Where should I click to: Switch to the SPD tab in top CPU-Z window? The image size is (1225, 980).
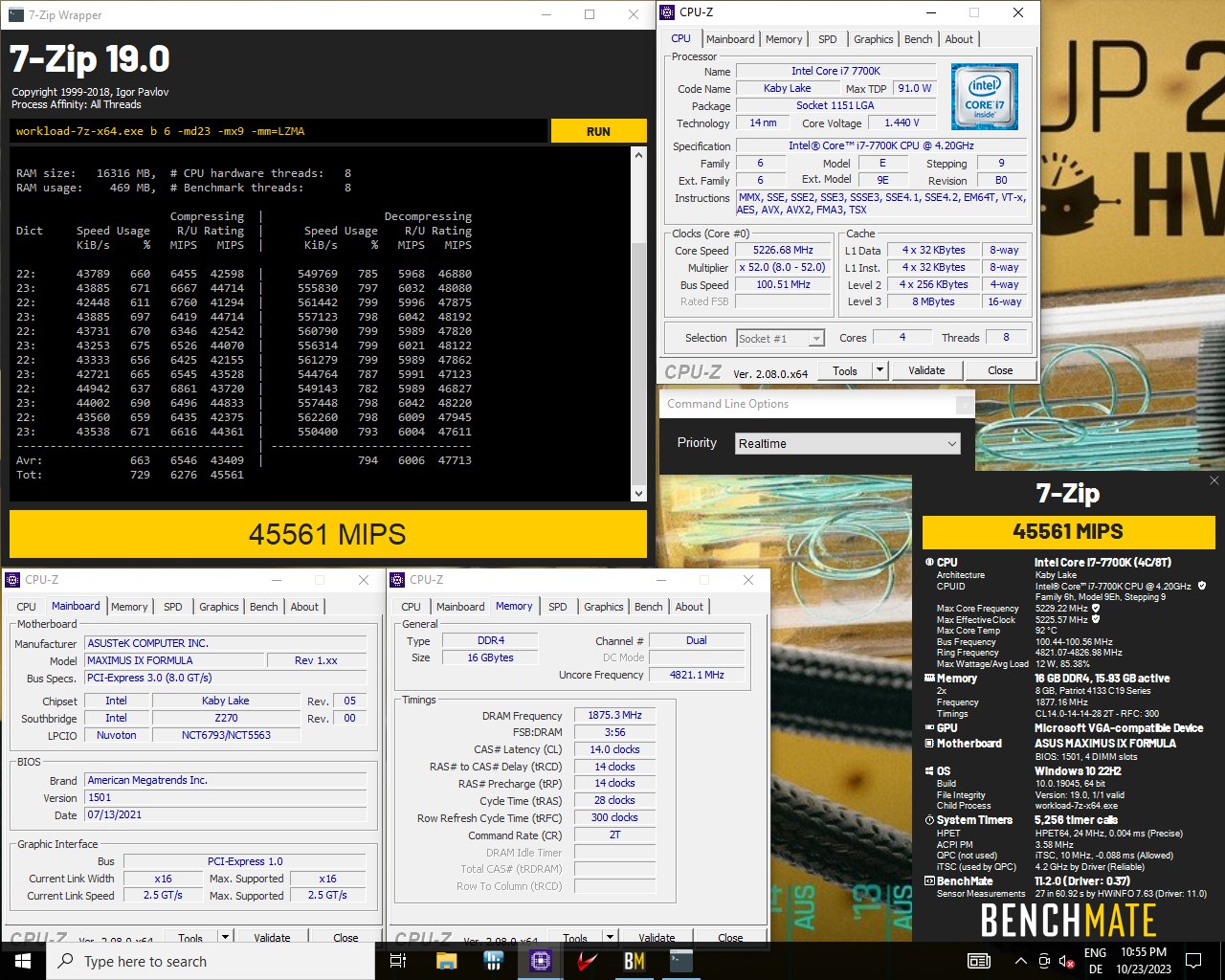click(x=828, y=39)
